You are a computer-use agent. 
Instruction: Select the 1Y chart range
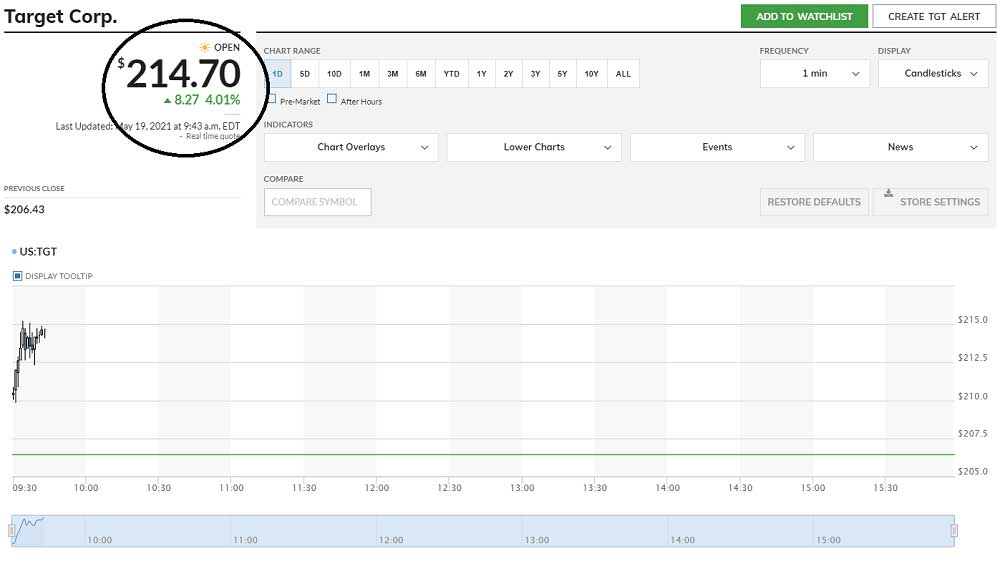(482, 74)
